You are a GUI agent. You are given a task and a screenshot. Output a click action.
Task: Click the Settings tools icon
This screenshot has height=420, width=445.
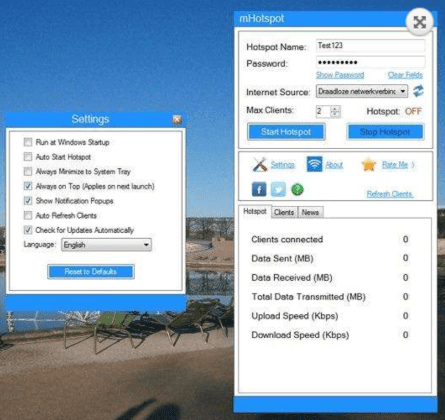point(260,164)
